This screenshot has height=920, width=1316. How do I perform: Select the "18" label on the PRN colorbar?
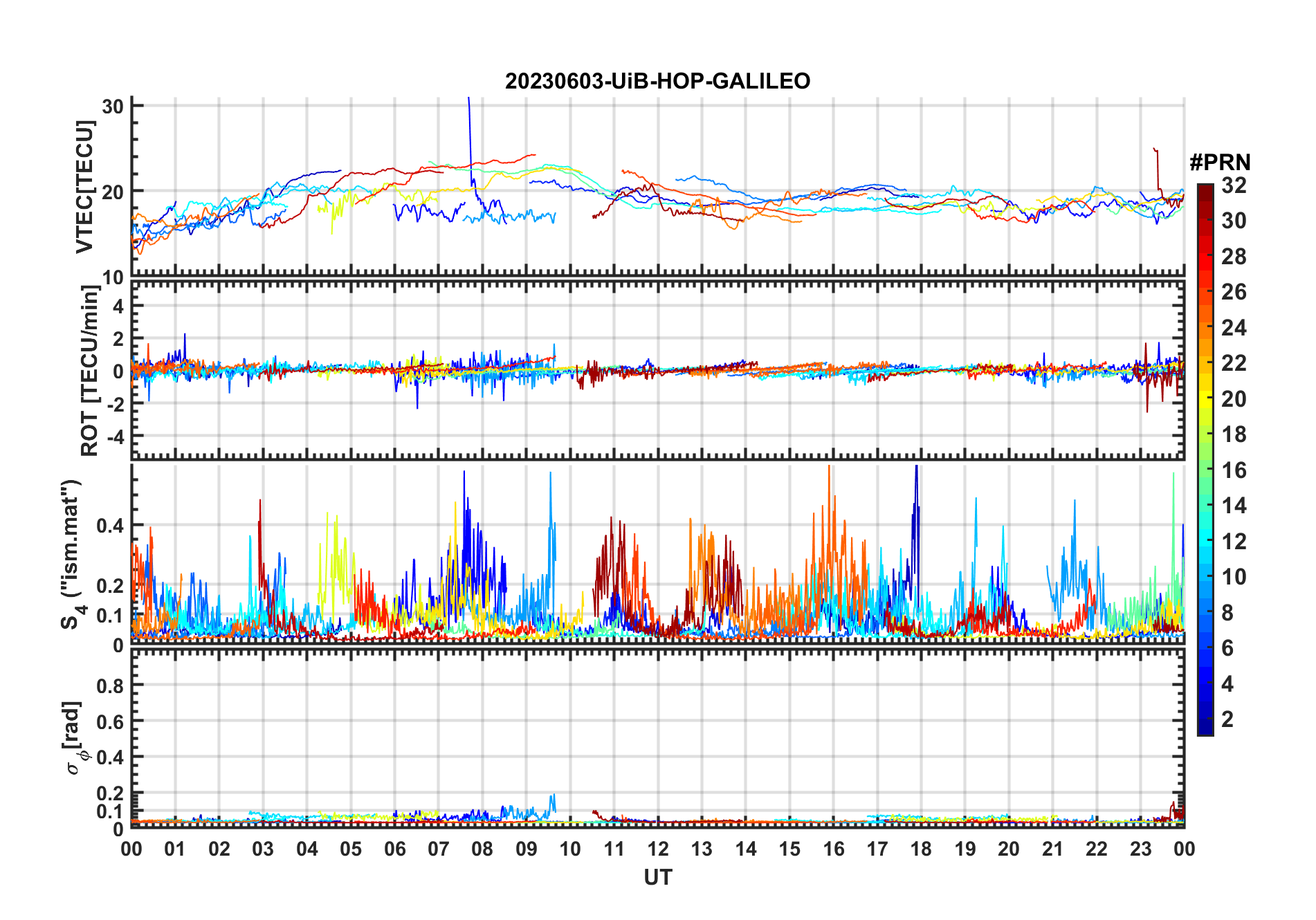coord(1234,434)
